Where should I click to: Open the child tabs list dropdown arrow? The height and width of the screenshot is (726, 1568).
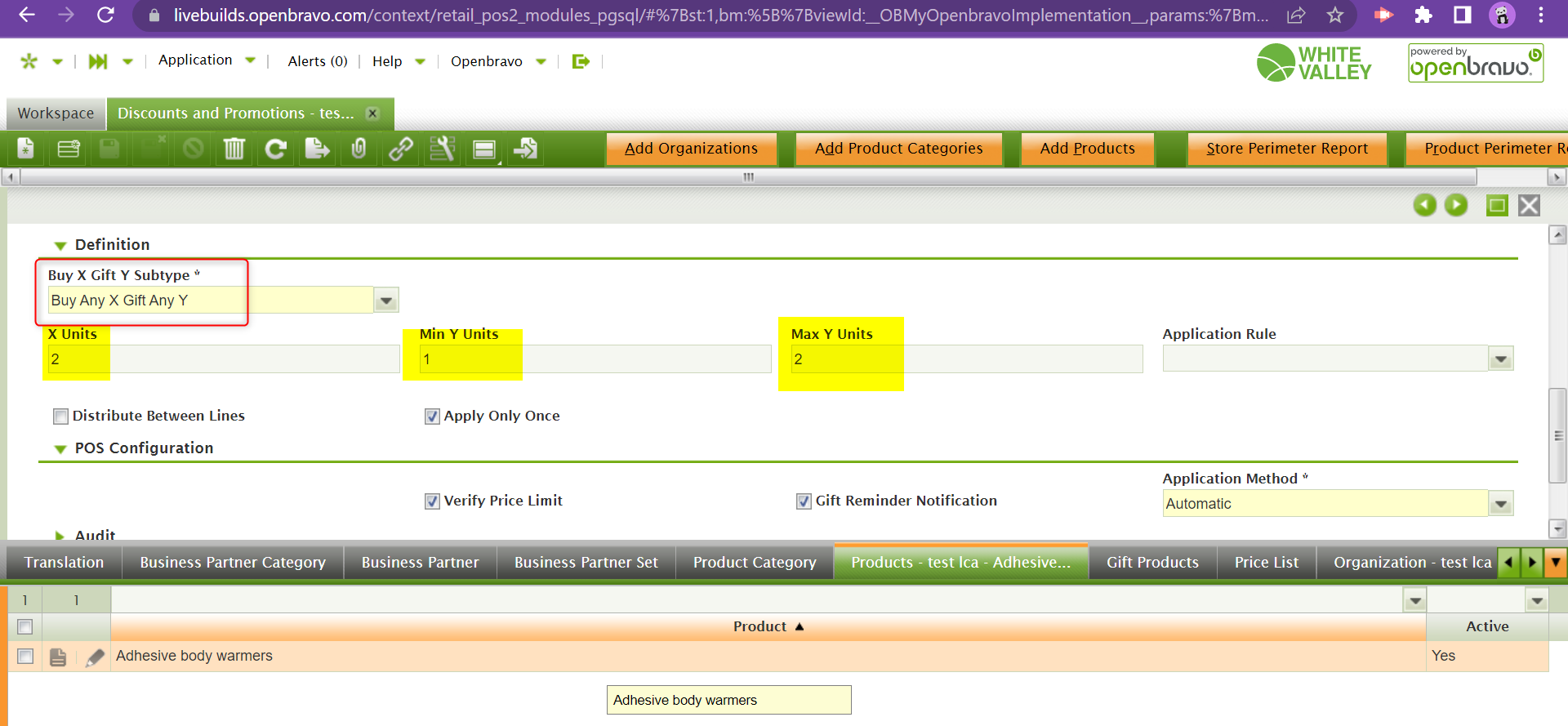(x=1556, y=562)
